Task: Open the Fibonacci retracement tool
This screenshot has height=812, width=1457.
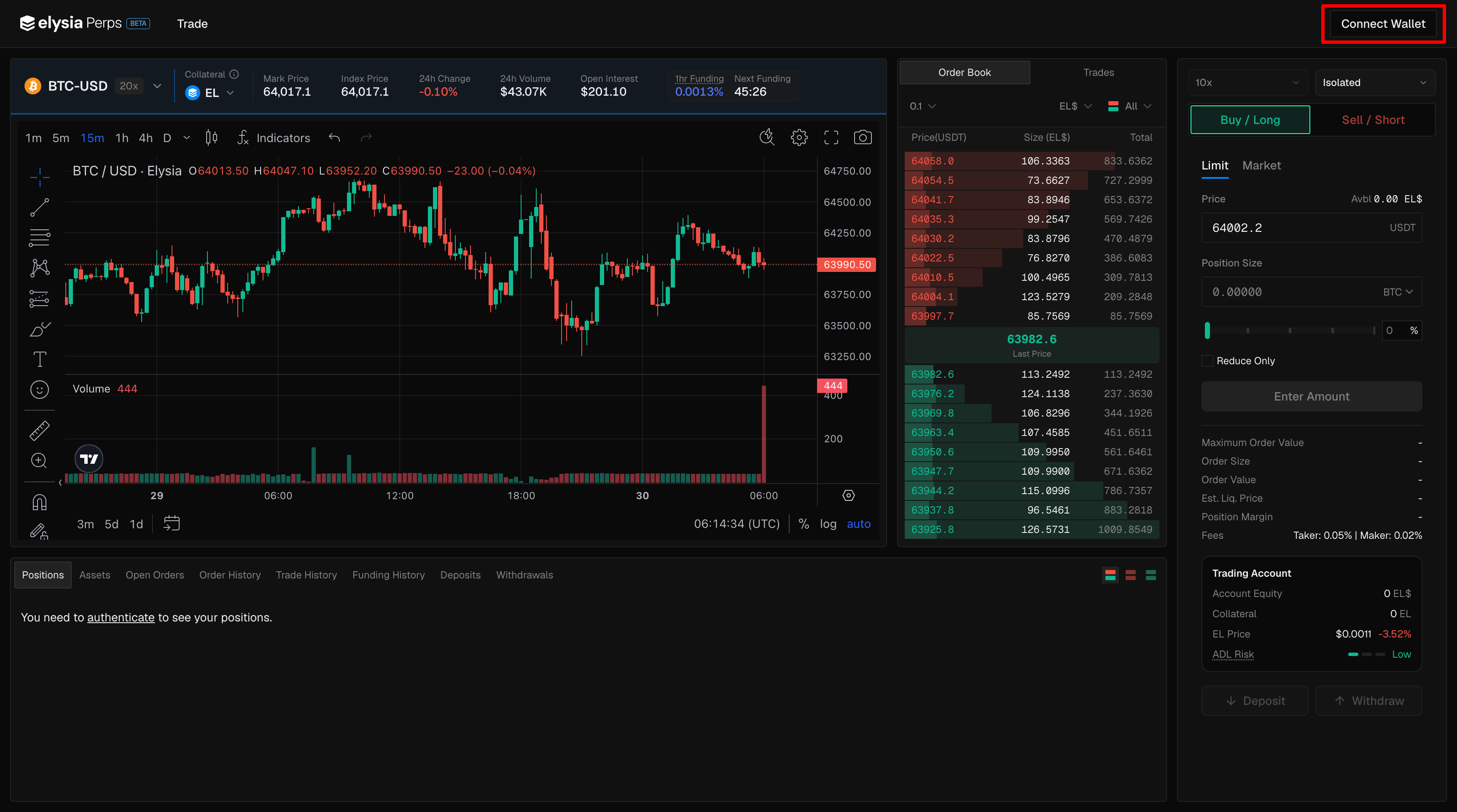Action: tap(40, 238)
